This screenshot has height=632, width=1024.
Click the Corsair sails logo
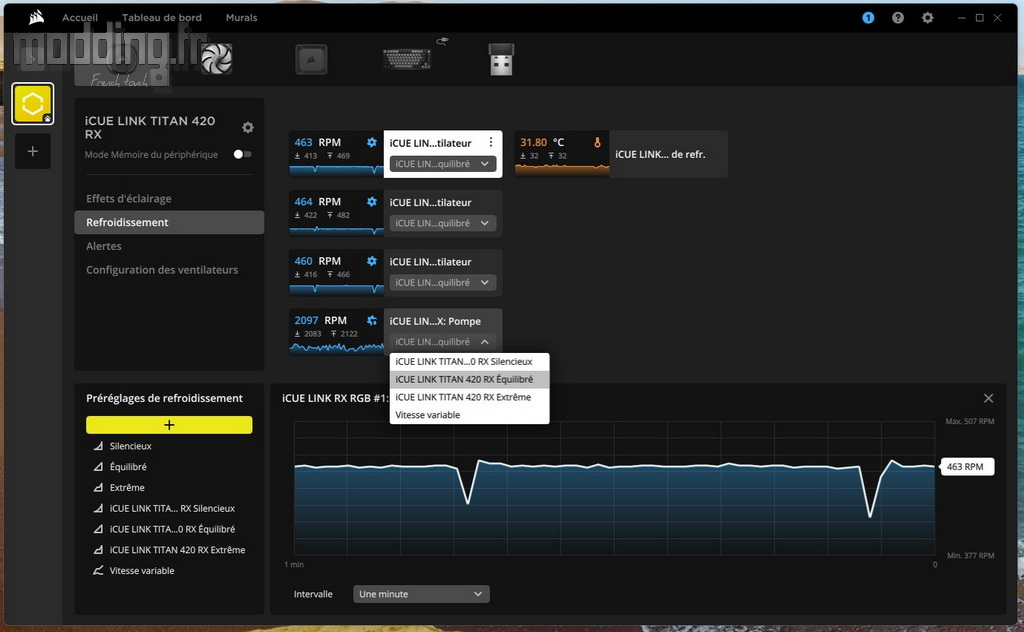(x=37, y=18)
